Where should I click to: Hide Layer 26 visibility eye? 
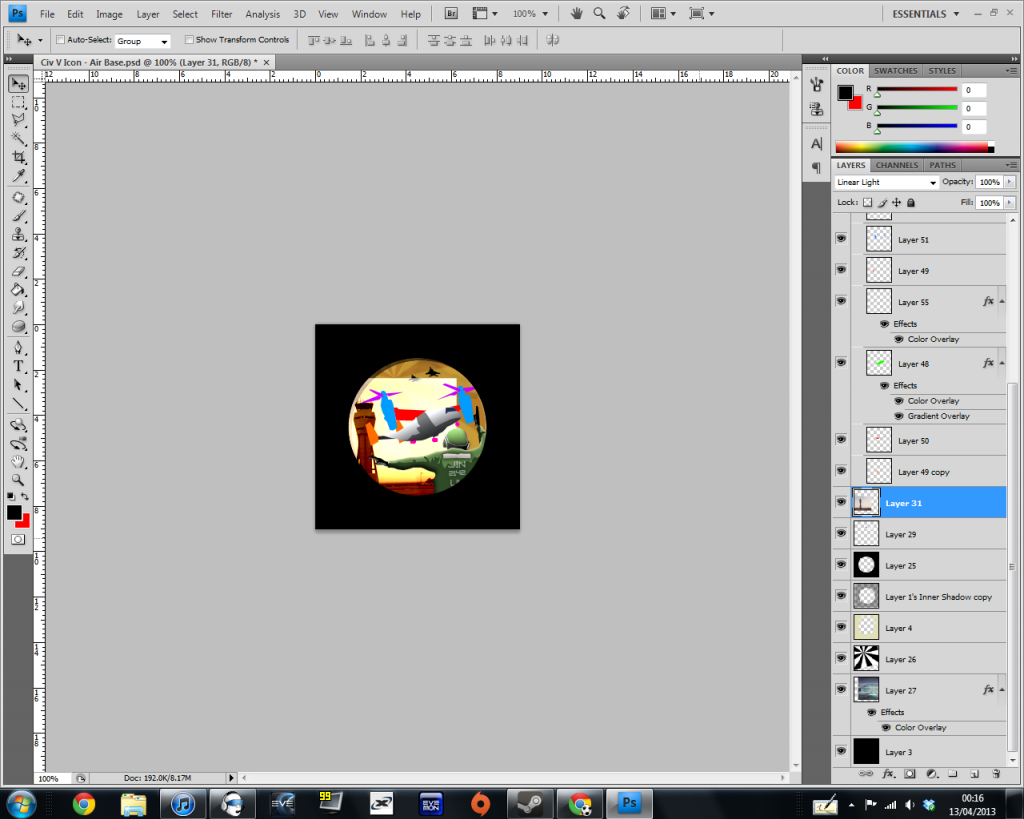coord(841,658)
